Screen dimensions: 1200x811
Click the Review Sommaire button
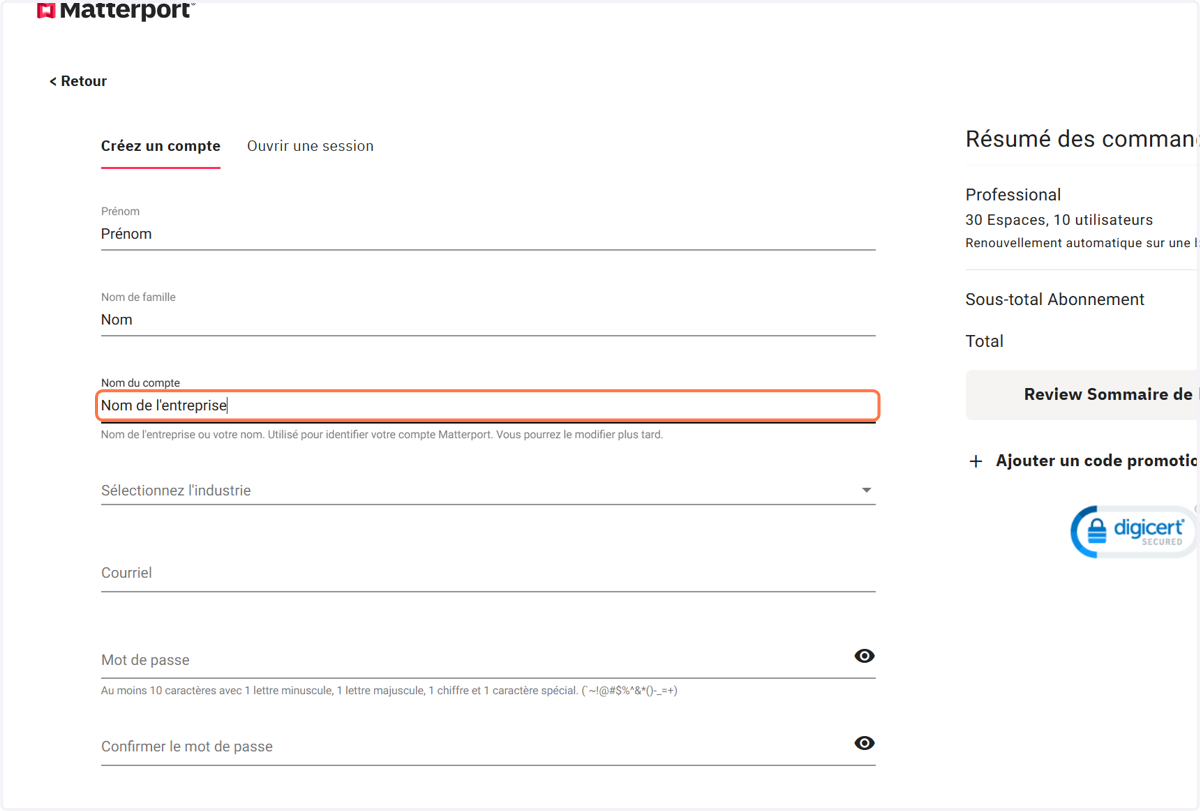(1083, 394)
